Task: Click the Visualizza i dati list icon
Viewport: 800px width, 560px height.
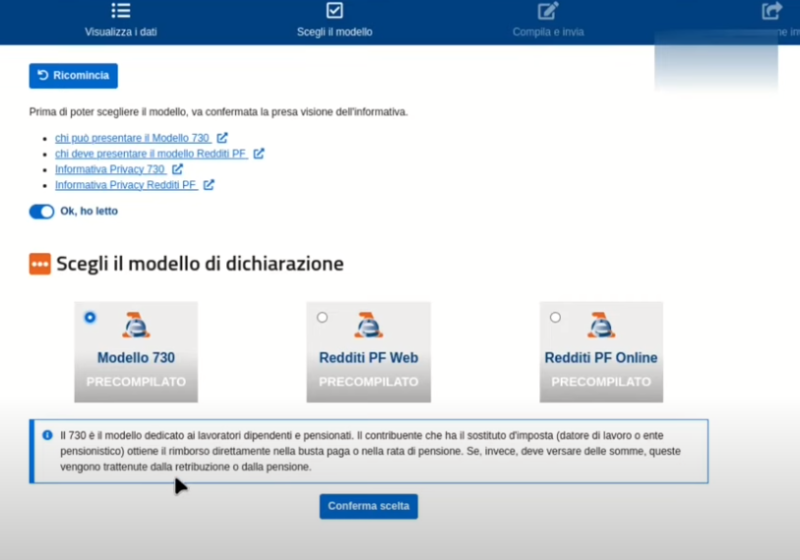Action: [120, 11]
